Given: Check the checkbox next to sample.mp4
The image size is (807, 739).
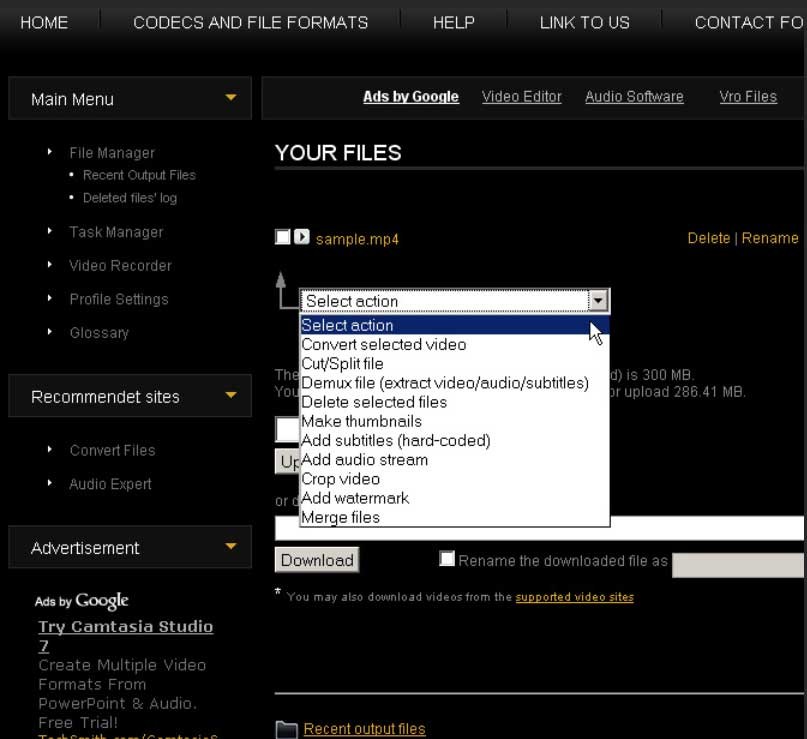Looking at the screenshot, I should click(281, 237).
